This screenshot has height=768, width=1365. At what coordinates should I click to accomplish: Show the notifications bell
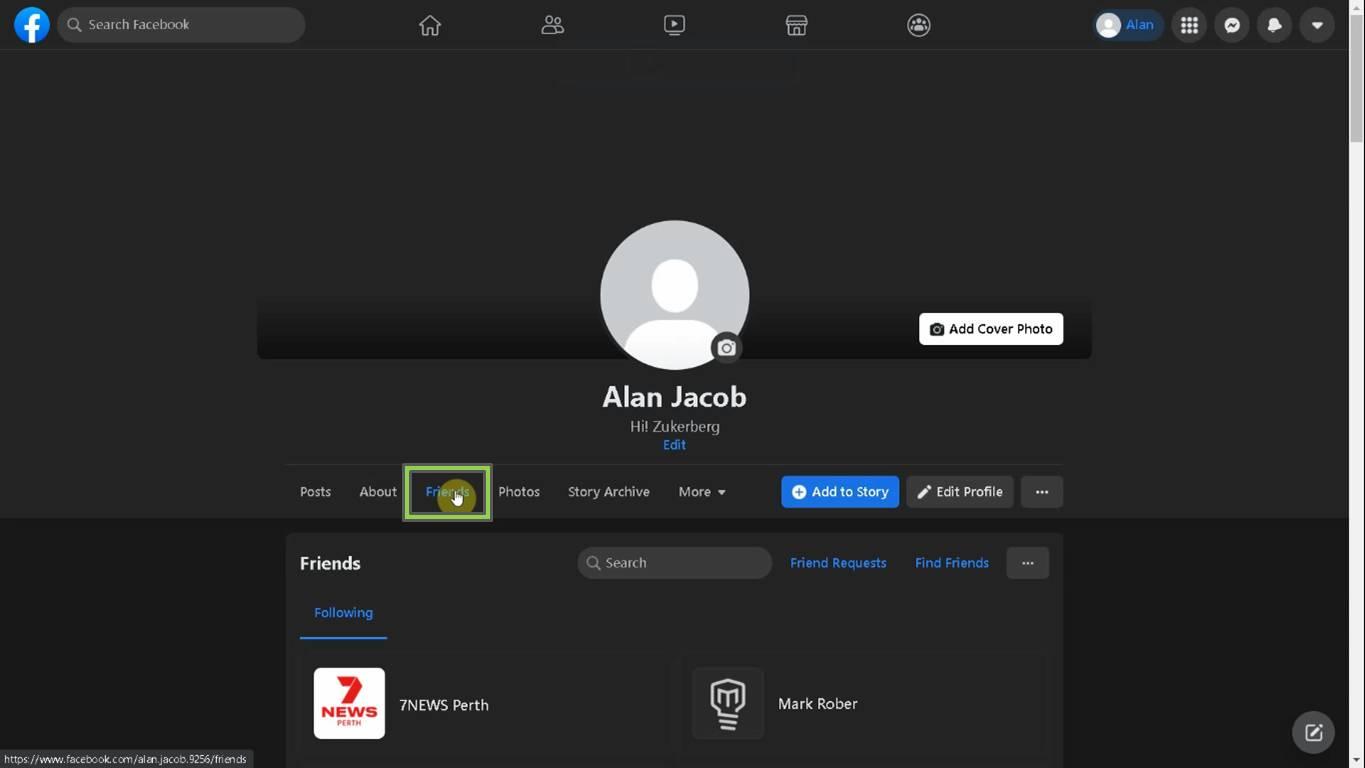pos(1274,25)
